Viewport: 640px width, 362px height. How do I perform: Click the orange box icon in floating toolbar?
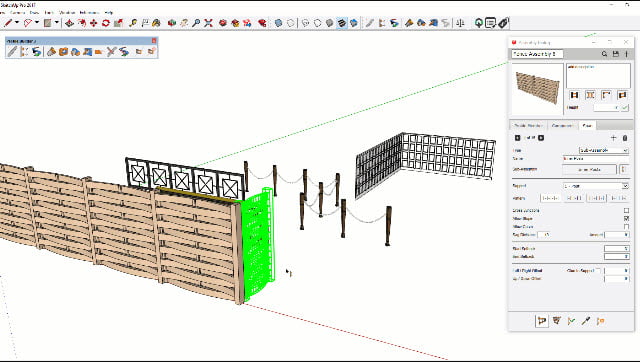click(63, 51)
